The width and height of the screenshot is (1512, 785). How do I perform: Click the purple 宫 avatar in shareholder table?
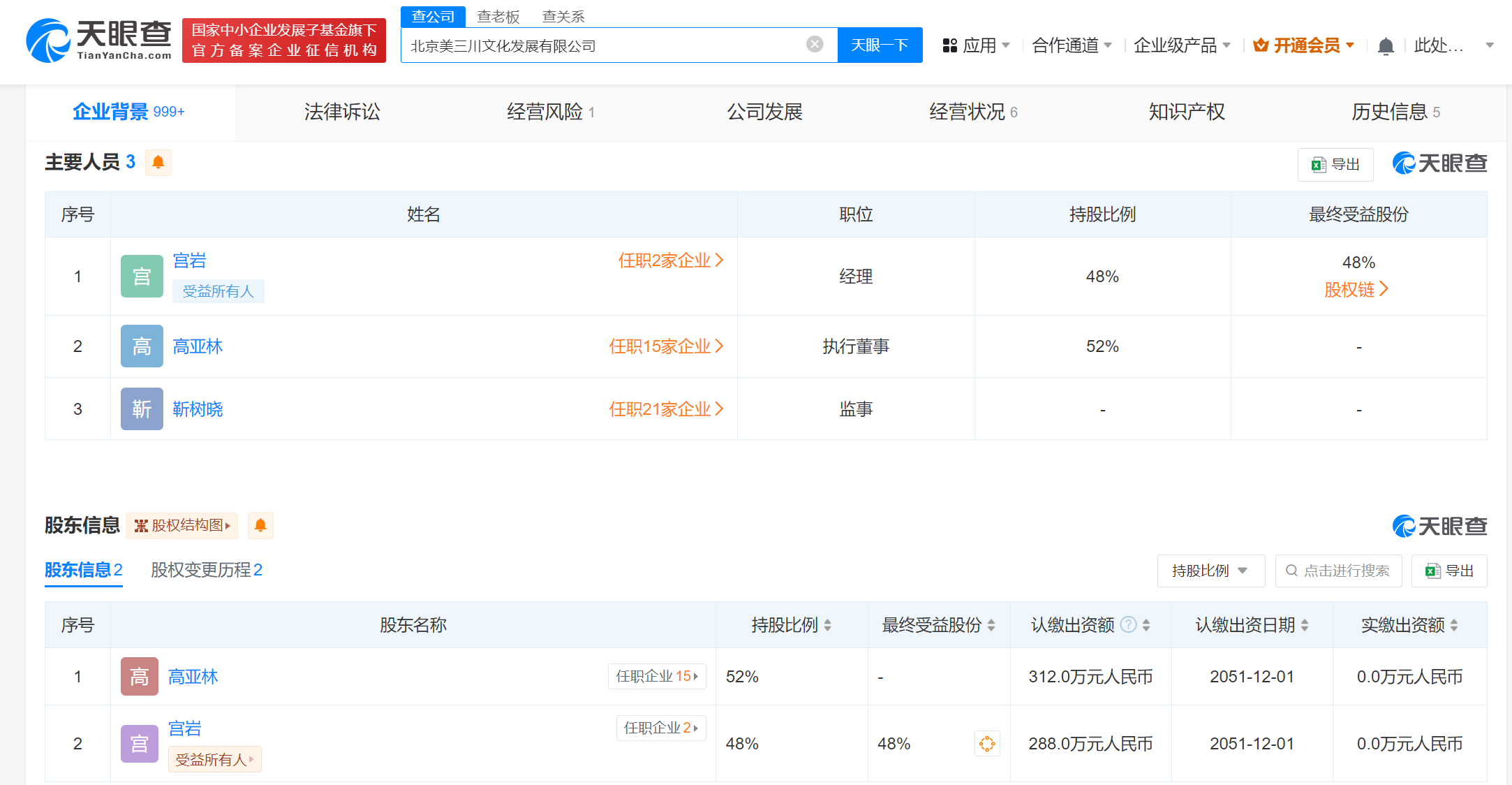(x=140, y=743)
